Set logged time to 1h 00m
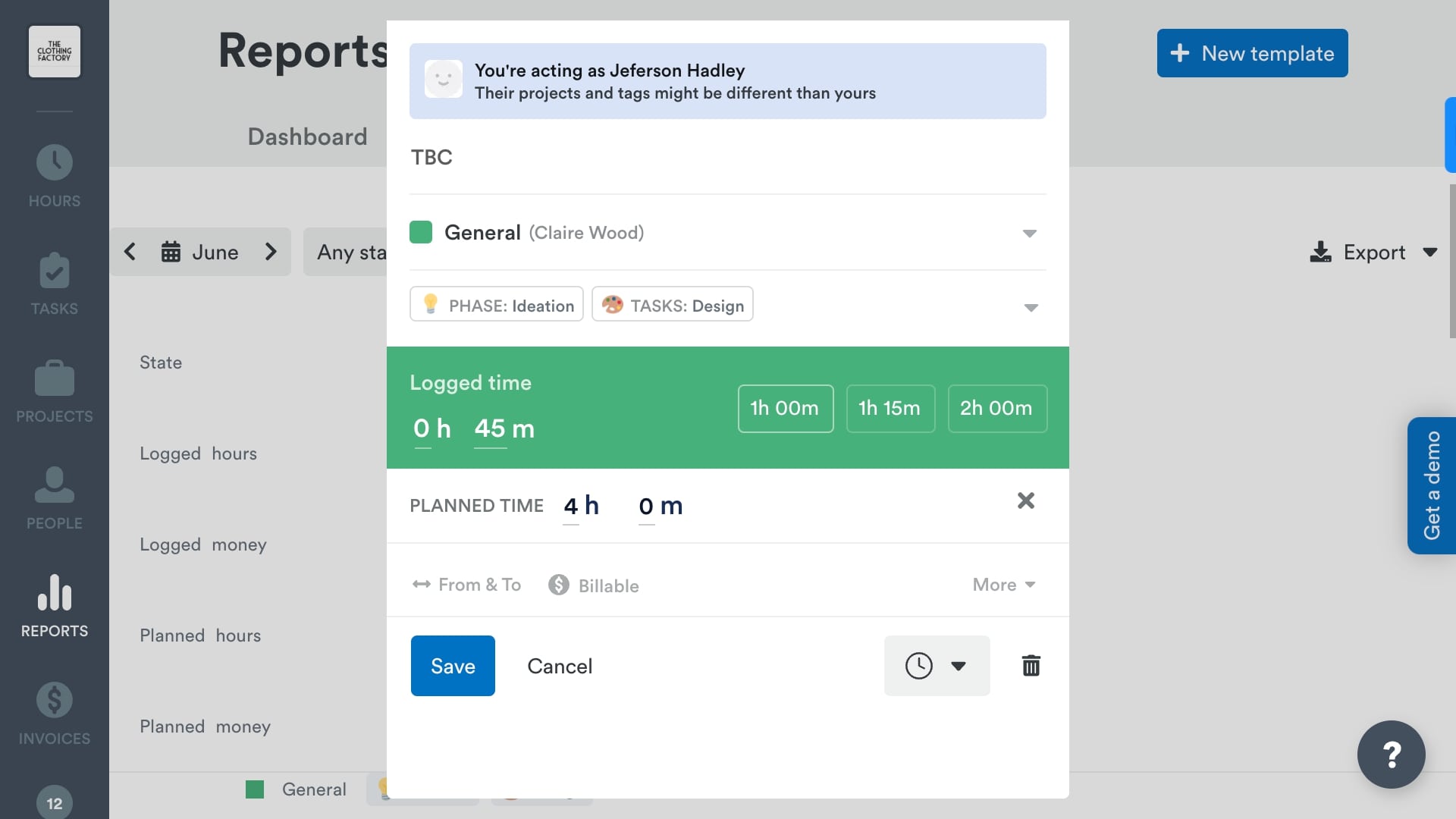 [x=785, y=408]
